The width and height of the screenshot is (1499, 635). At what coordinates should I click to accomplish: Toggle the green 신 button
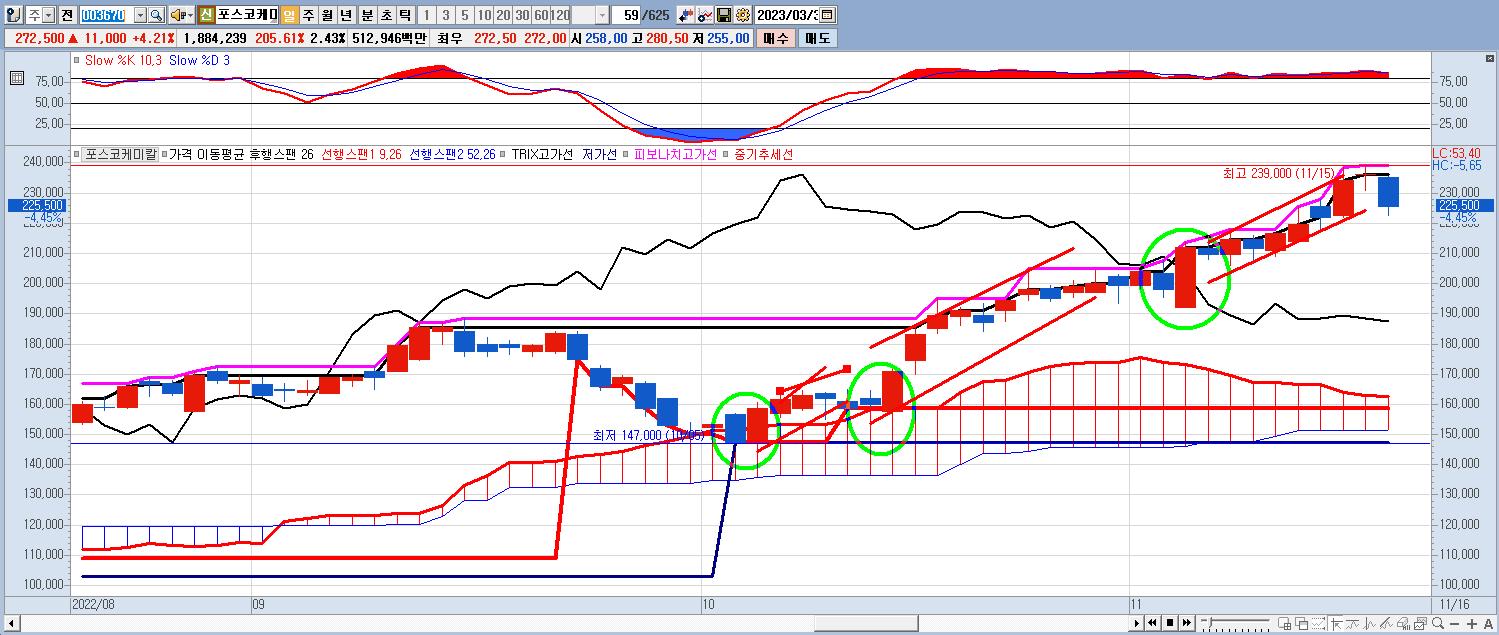(205, 15)
